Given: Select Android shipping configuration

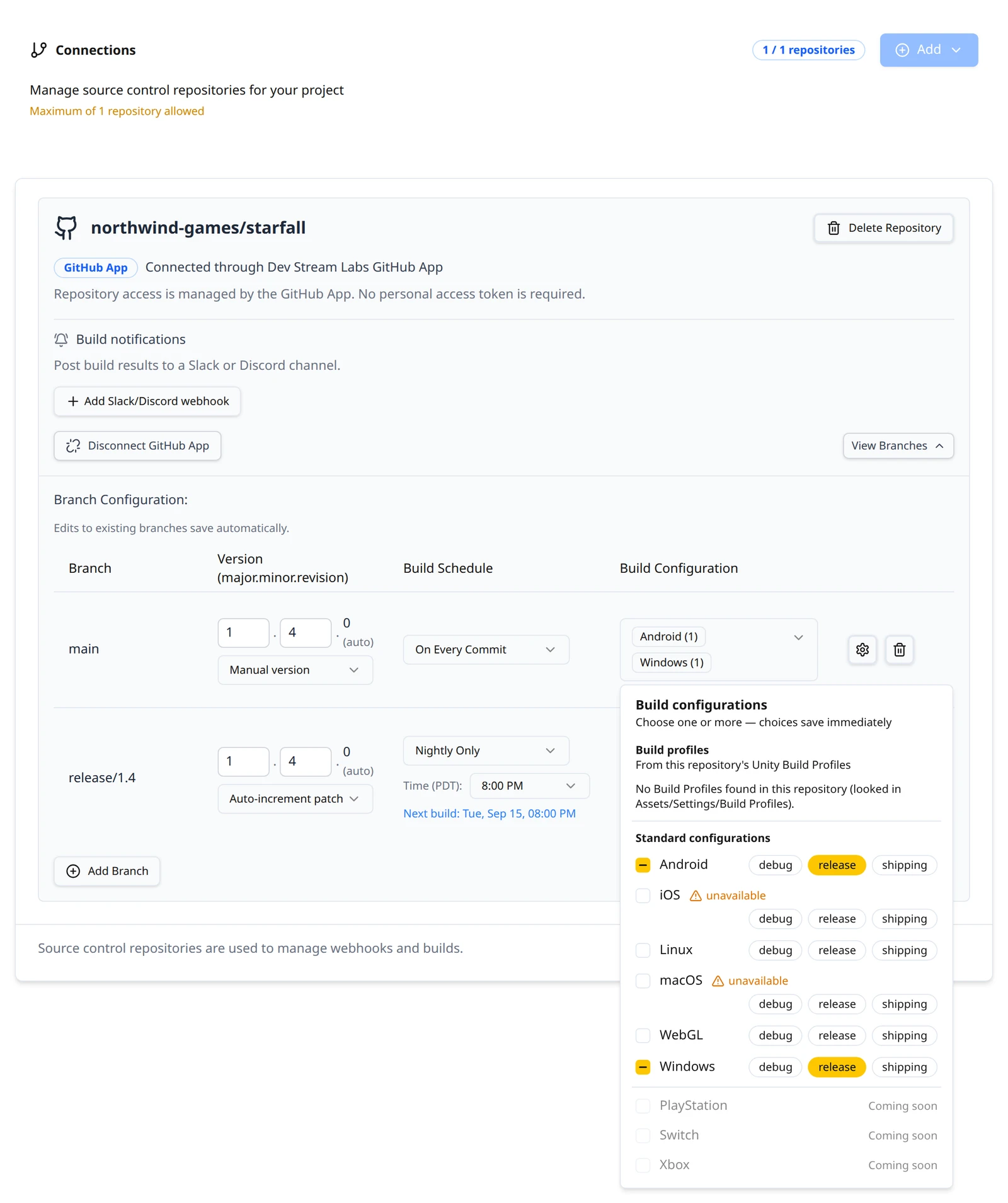Looking at the screenshot, I should [904, 865].
